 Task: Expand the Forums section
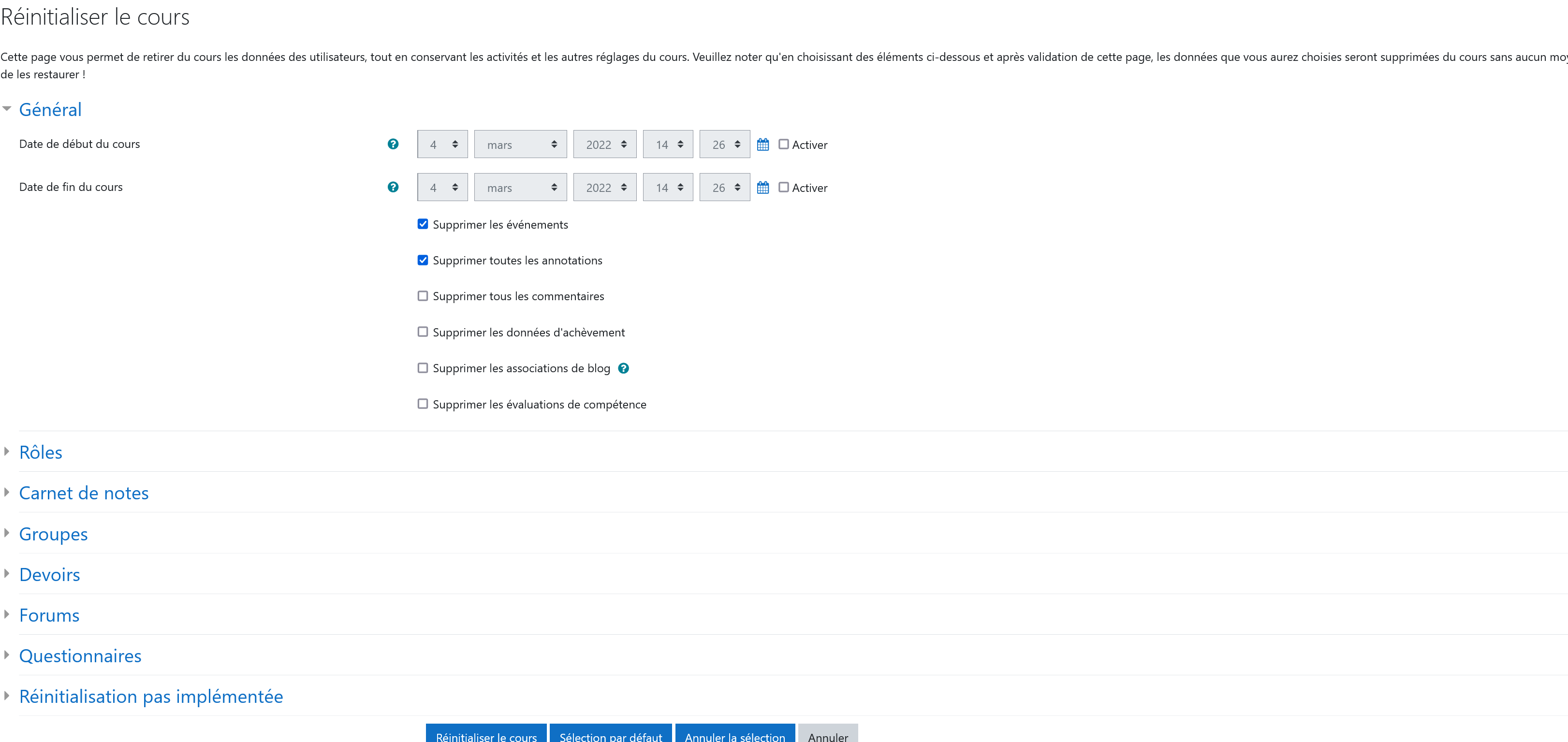click(49, 615)
